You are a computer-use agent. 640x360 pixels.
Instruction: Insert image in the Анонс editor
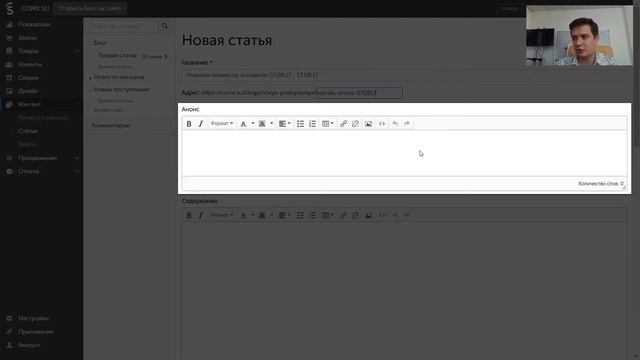coord(369,124)
